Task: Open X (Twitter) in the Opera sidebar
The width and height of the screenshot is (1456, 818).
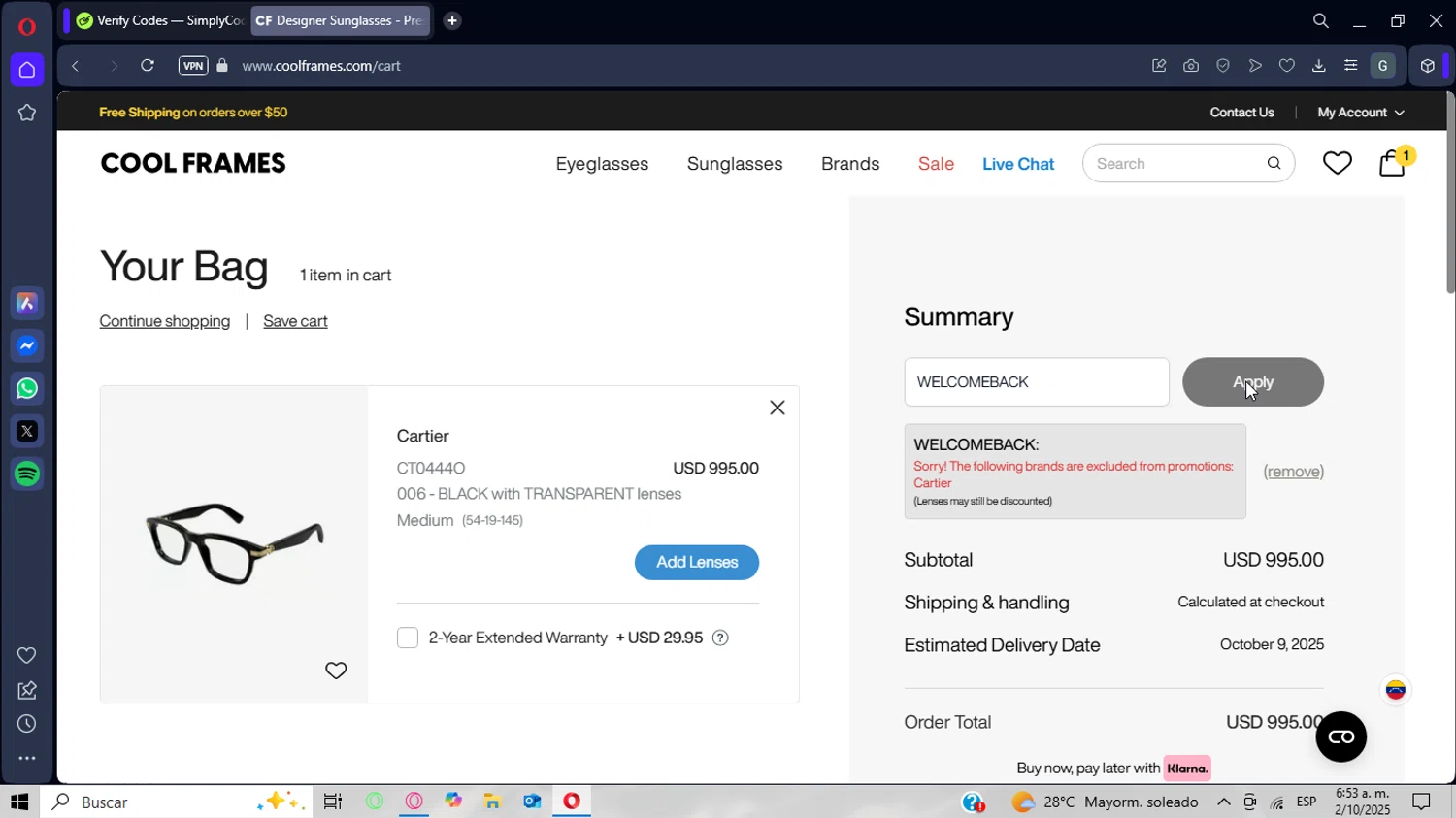Action: tap(27, 431)
